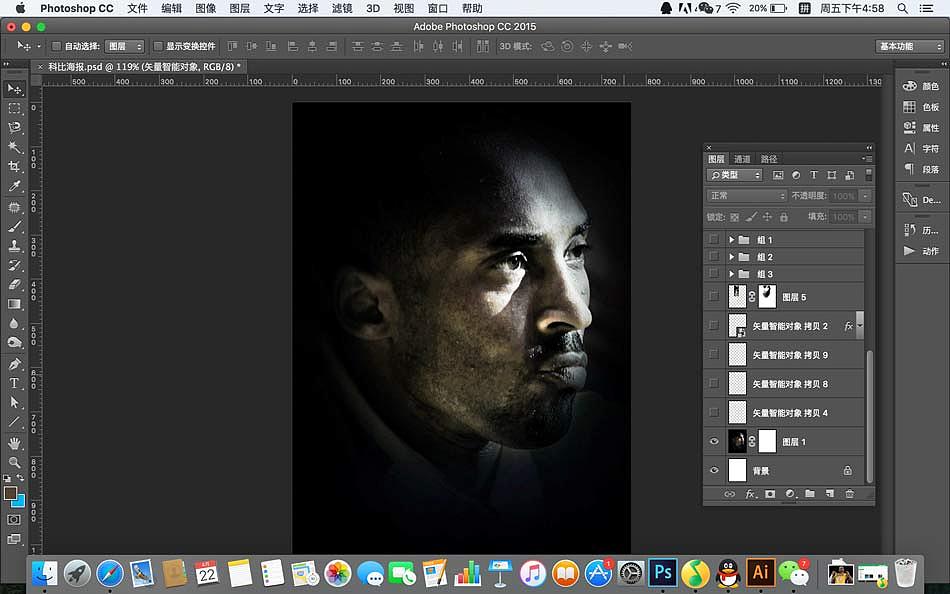
Task: Select the Lasso tool
Action: tap(15, 128)
